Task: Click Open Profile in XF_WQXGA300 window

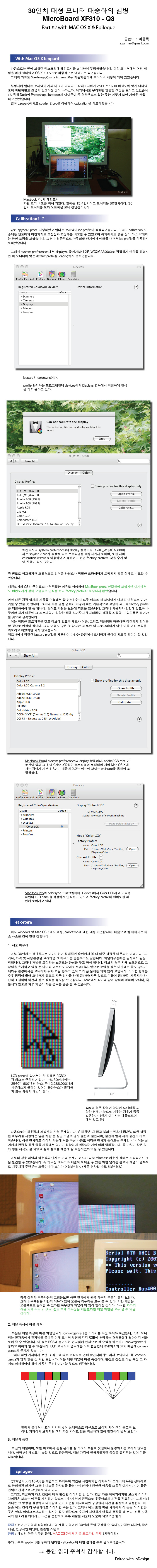Action: [126, 494]
